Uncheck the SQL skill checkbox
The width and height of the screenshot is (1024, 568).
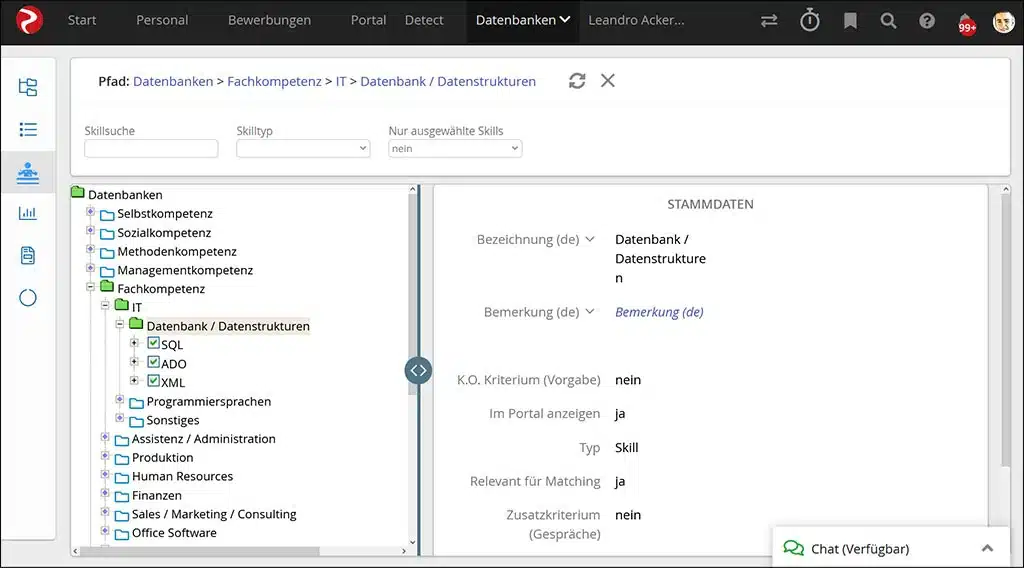coord(153,343)
